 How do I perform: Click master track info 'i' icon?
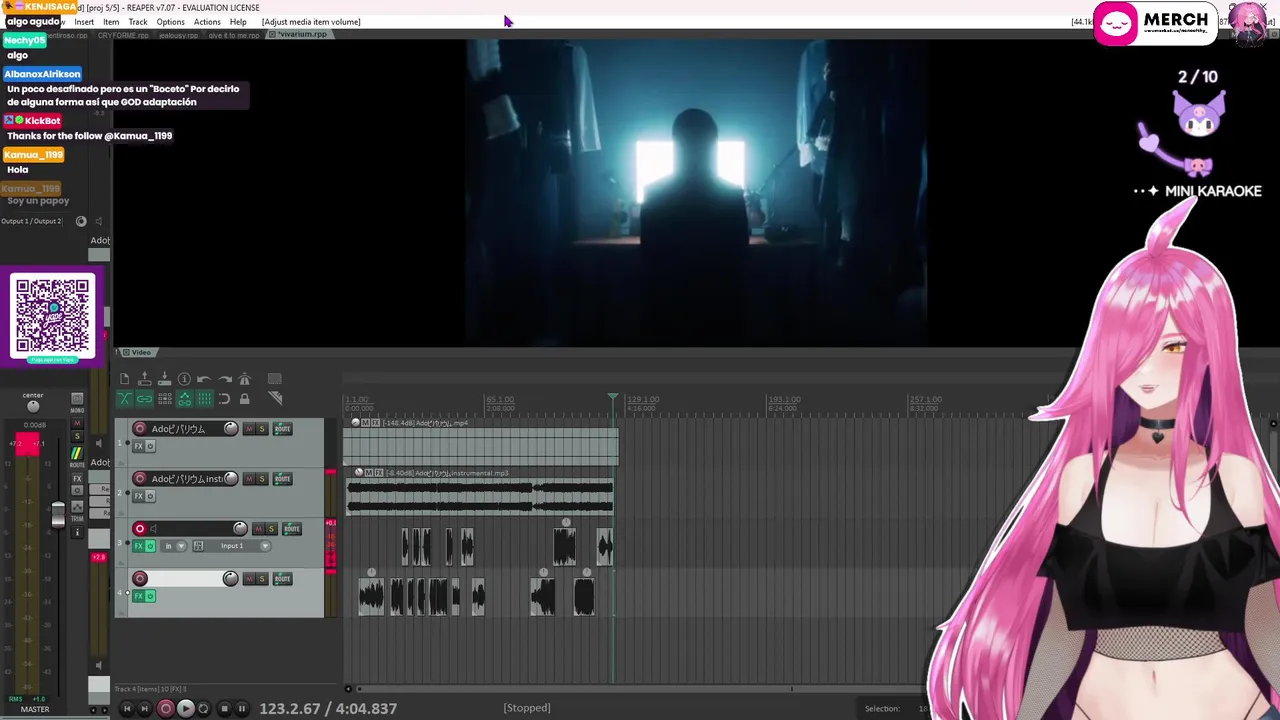click(x=77, y=532)
